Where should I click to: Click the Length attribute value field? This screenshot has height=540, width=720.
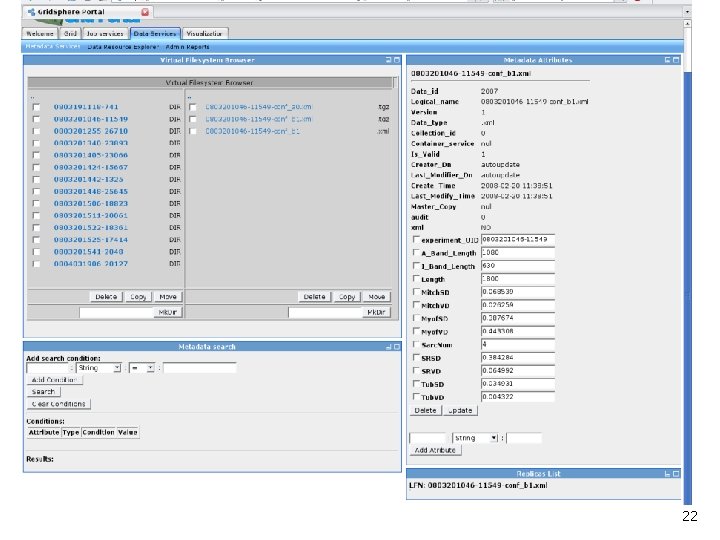tap(517, 279)
